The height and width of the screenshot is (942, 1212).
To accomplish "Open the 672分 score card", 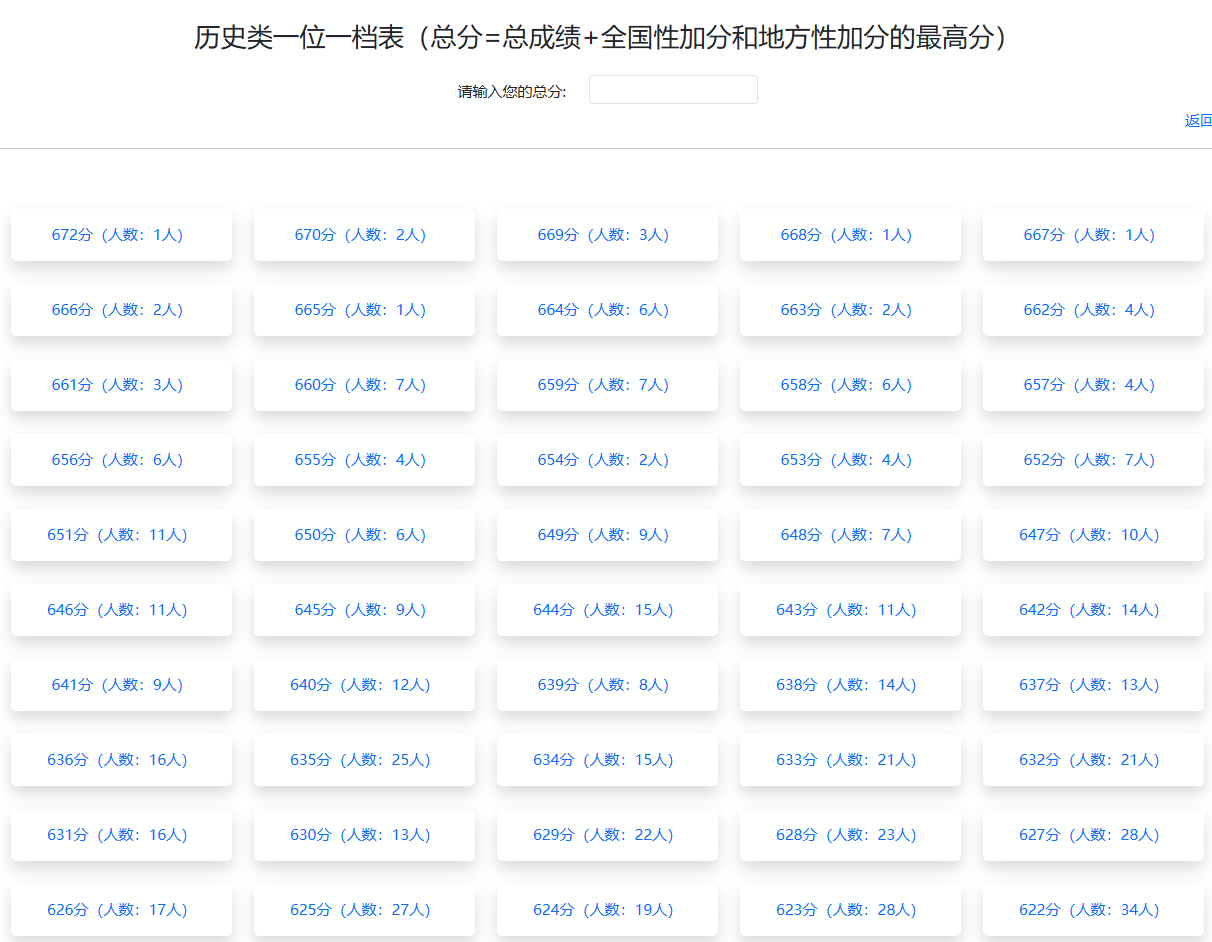I will (121, 235).
